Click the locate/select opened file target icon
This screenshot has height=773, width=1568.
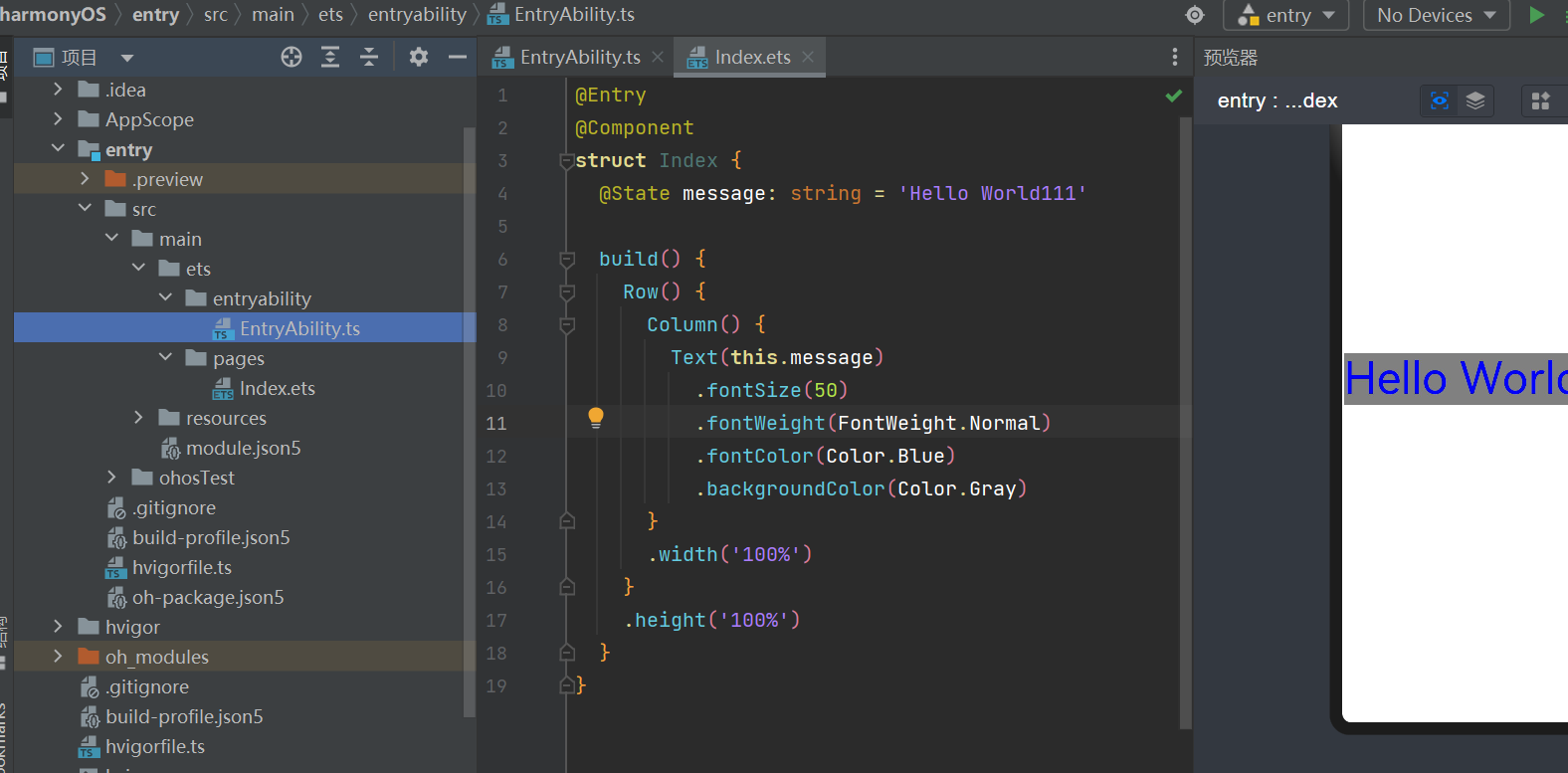tap(292, 57)
